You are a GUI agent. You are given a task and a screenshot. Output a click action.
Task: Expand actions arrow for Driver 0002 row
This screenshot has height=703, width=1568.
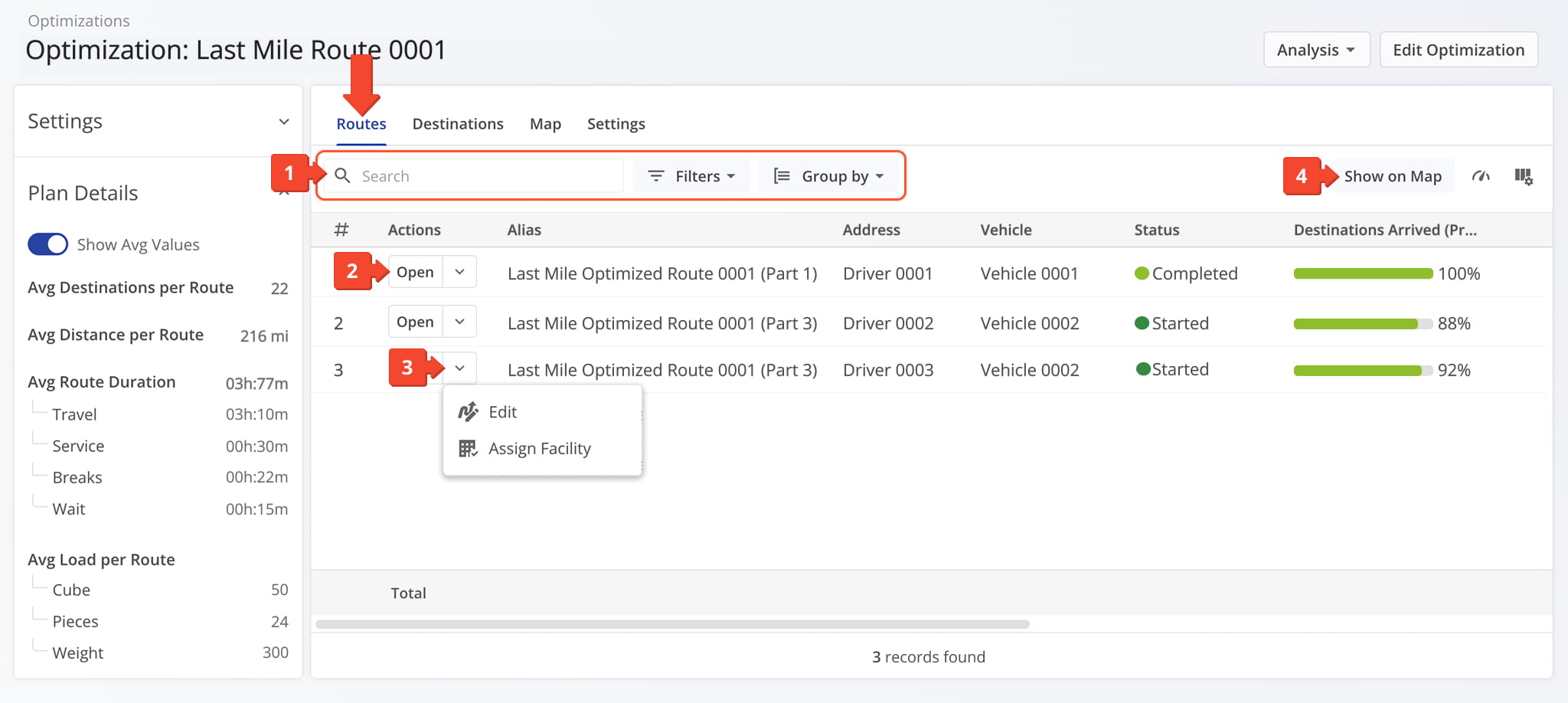point(459,322)
